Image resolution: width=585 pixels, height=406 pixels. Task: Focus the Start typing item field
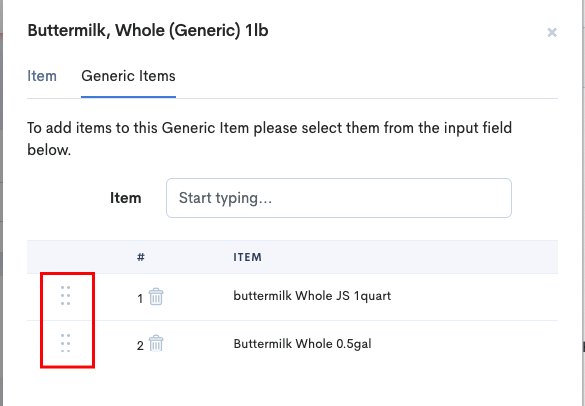tap(339, 198)
